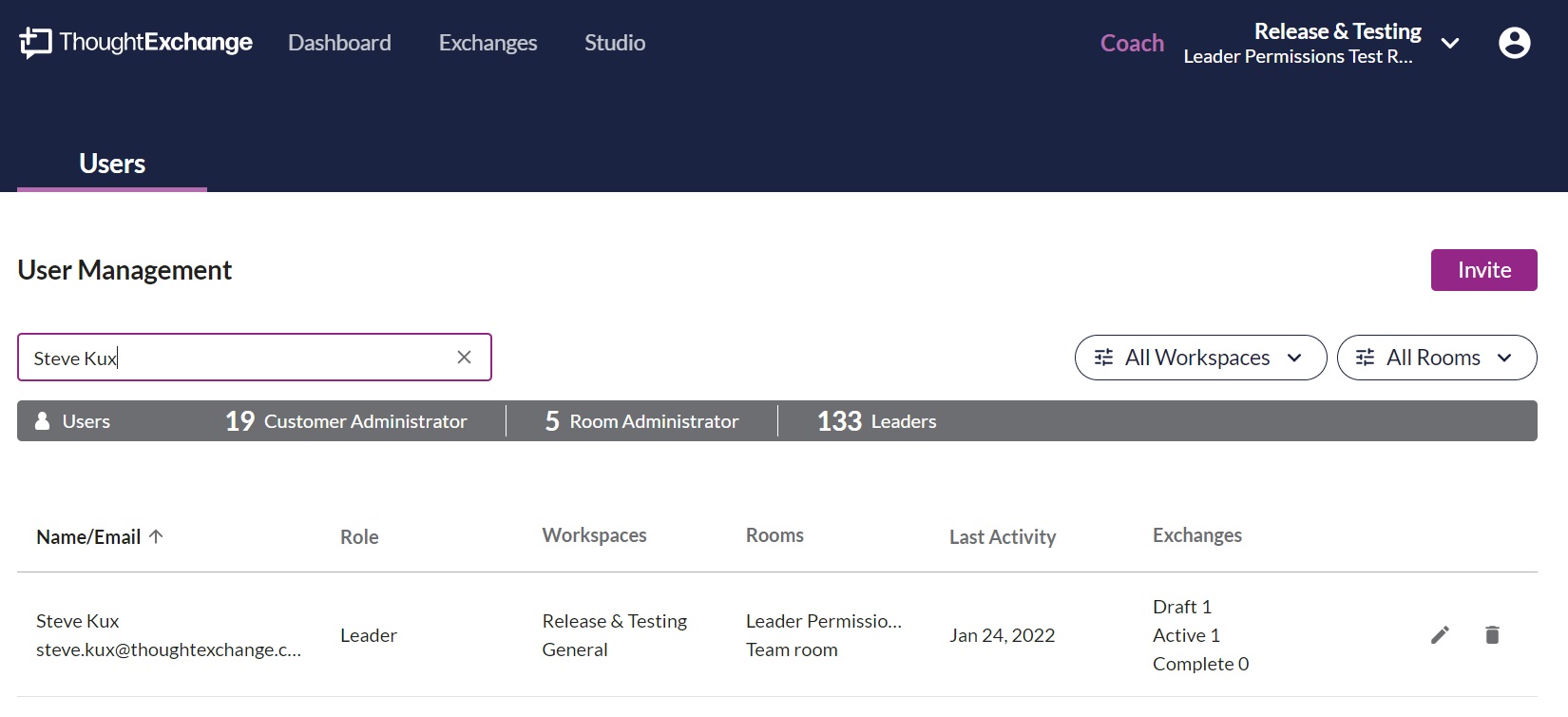This screenshot has height=717, width=1568.
Task: Click the Draft 1 exchanges entry
Action: click(x=1182, y=607)
